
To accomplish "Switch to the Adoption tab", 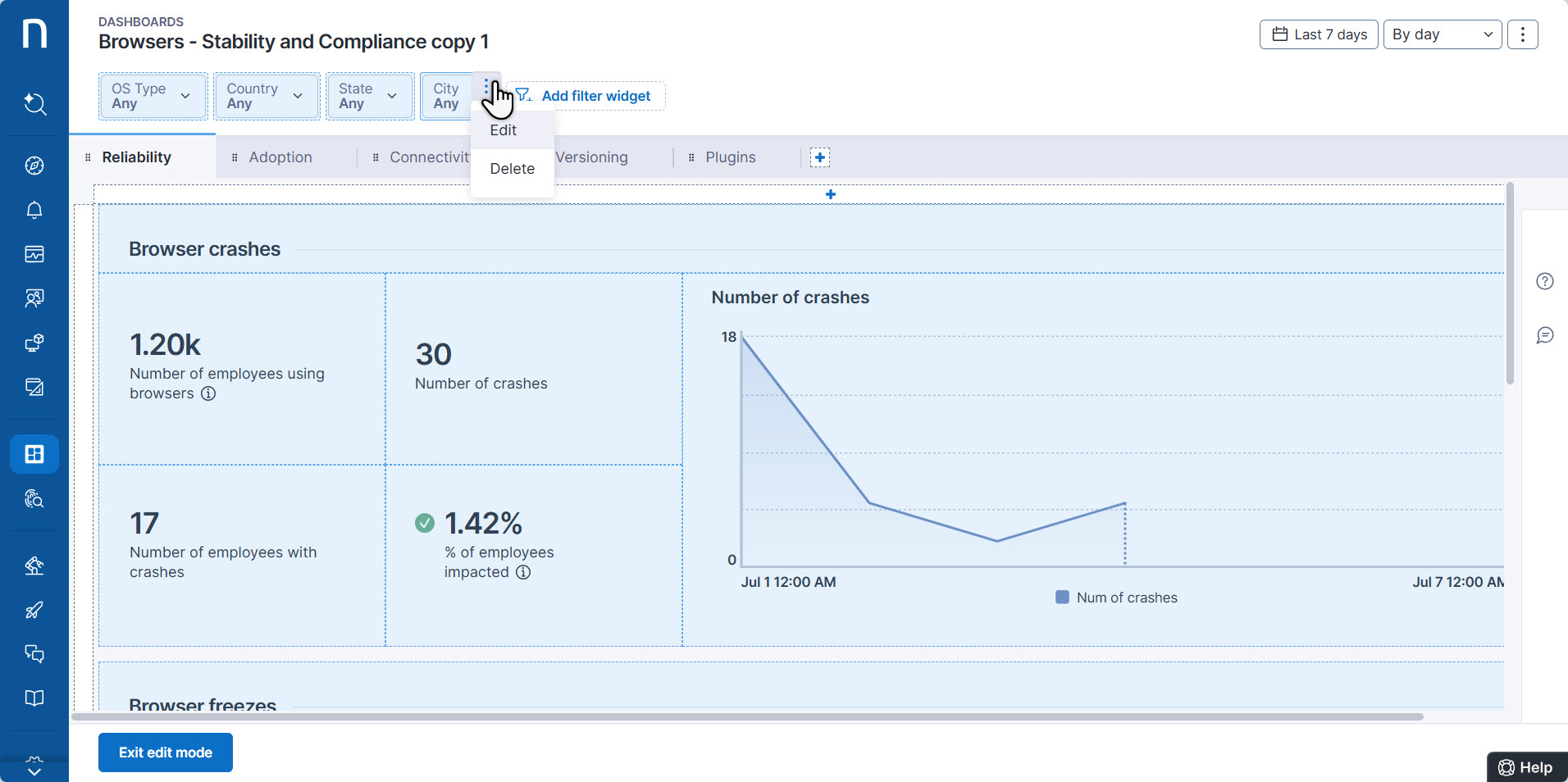I will point(280,157).
